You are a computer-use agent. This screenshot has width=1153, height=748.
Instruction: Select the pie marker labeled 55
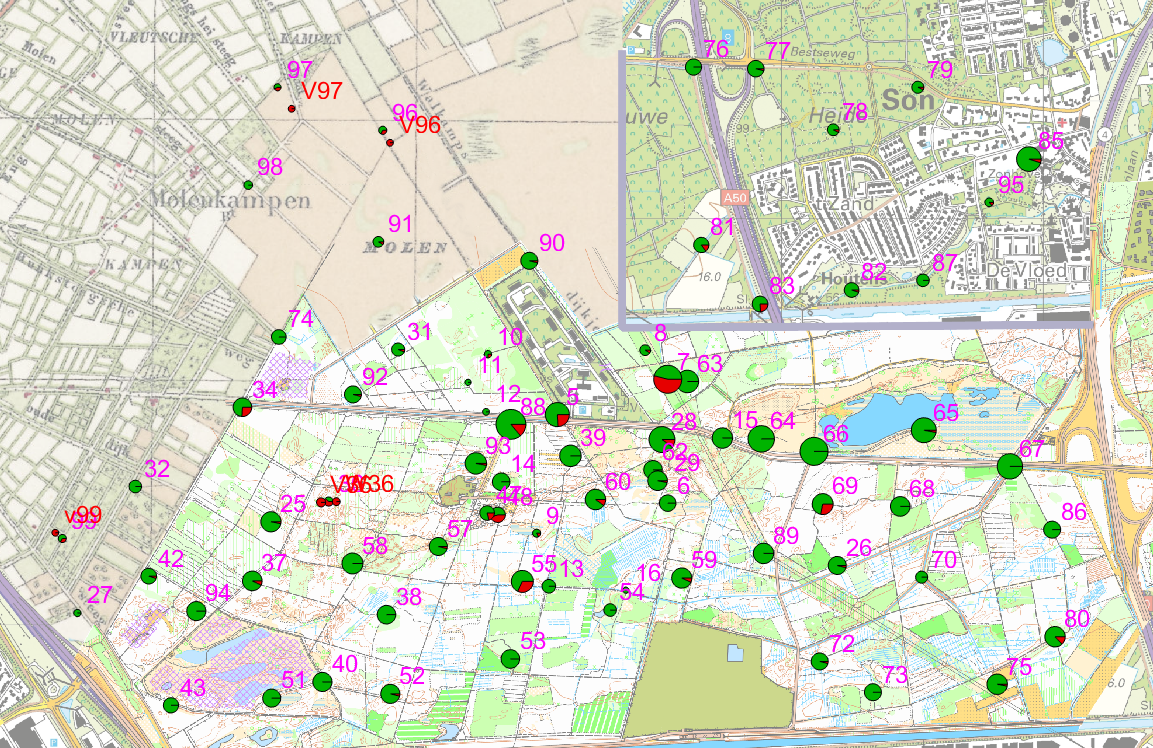point(522,581)
